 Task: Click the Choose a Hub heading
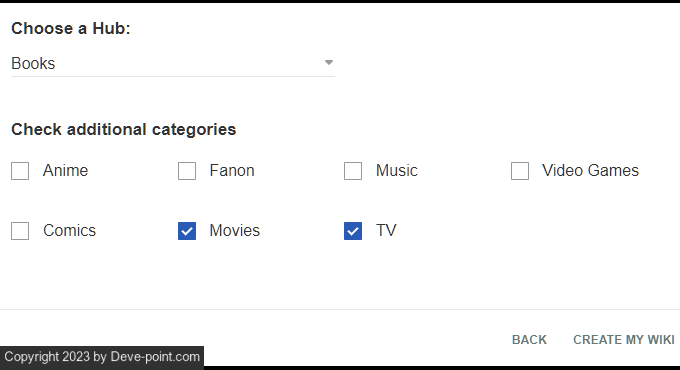[x=71, y=29]
